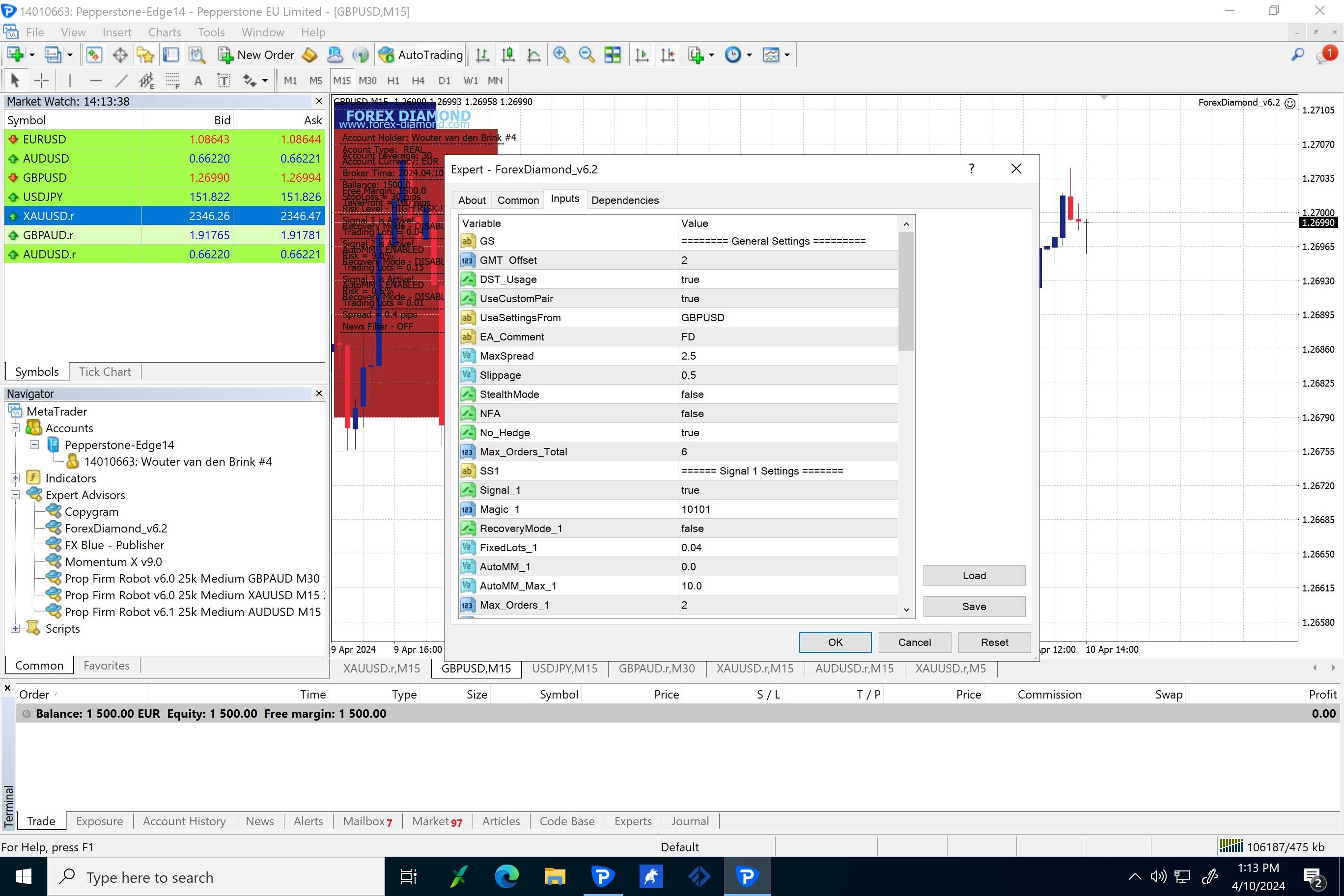Open the MetaEditor yellow book icon
This screenshot has height=896, width=1344.
[x=309, y=55]
